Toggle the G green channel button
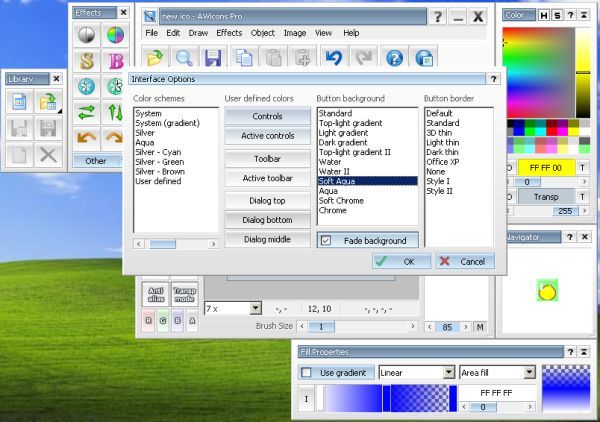 (x=163, y=321)
